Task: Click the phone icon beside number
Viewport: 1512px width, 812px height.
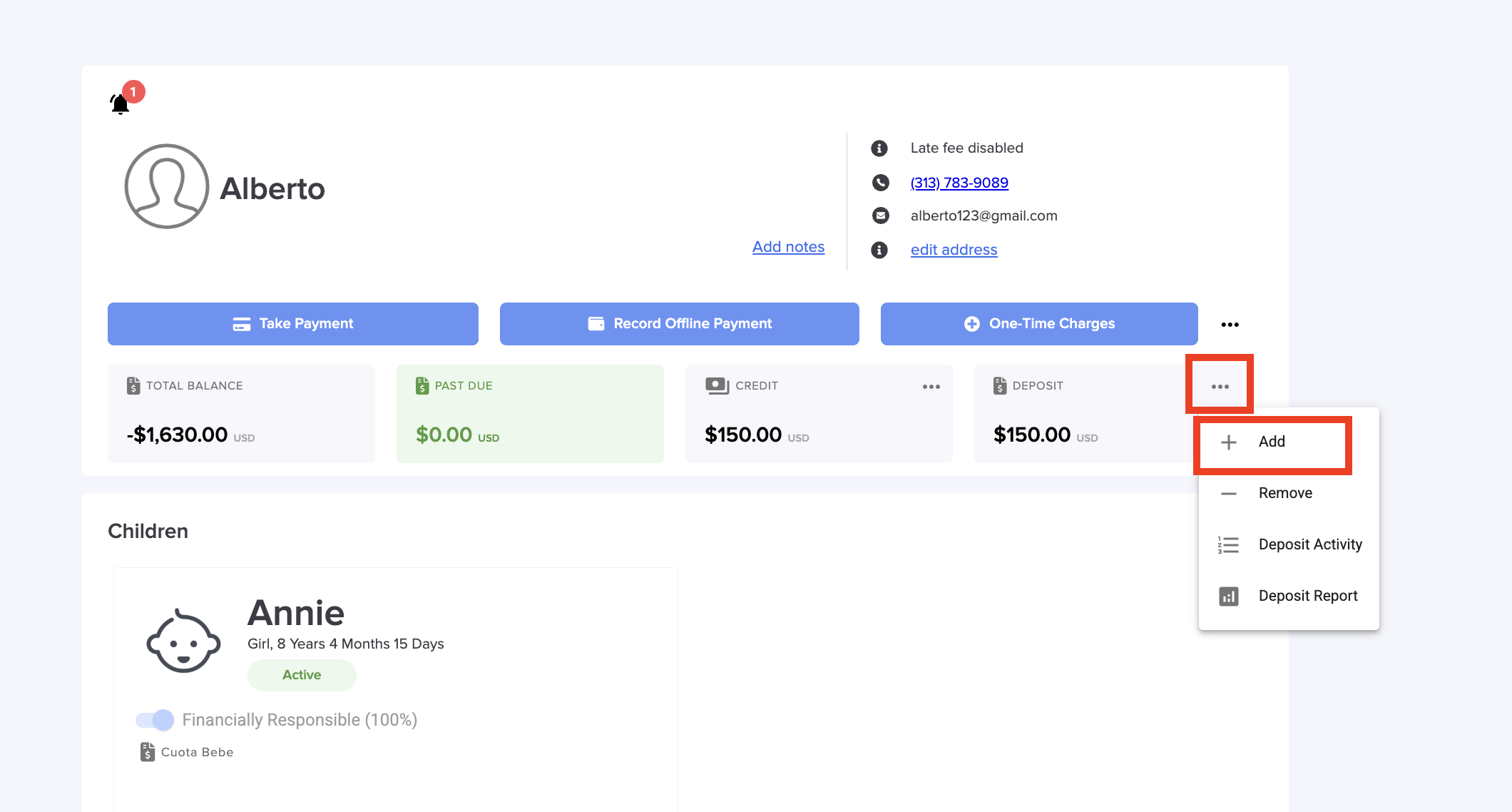Action: click(881, 183)
